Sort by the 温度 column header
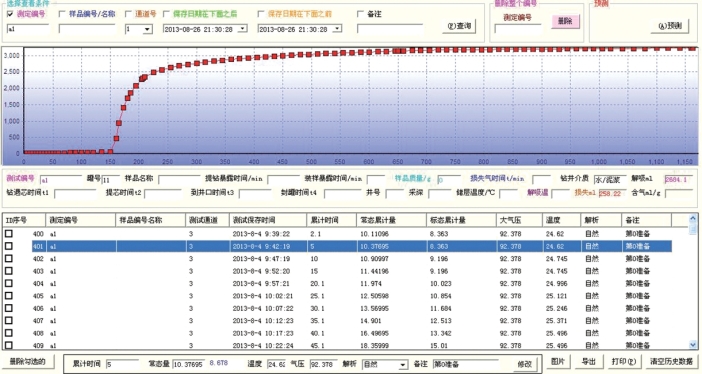Viewport: 702px width, 374px height. tap(562, 220)
